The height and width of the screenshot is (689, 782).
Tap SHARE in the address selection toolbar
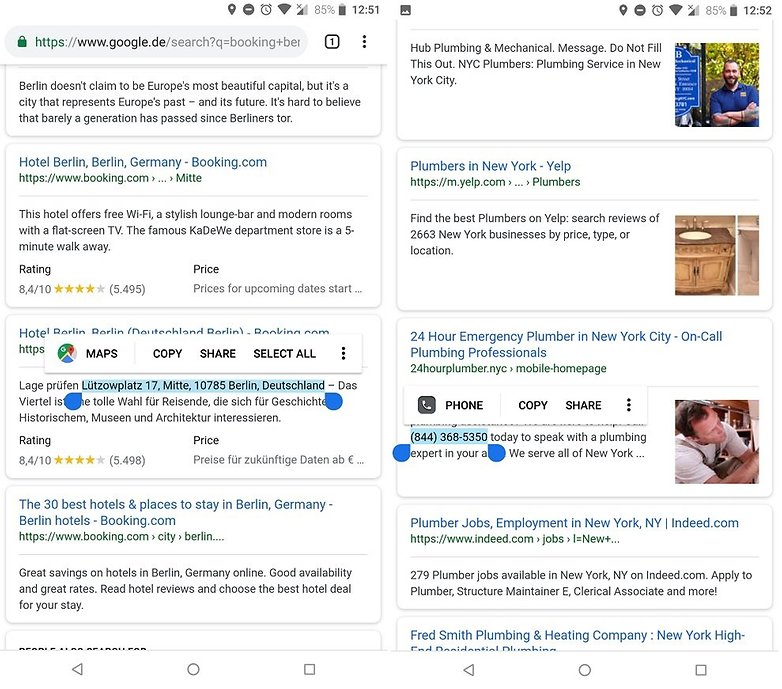(218, 353)
